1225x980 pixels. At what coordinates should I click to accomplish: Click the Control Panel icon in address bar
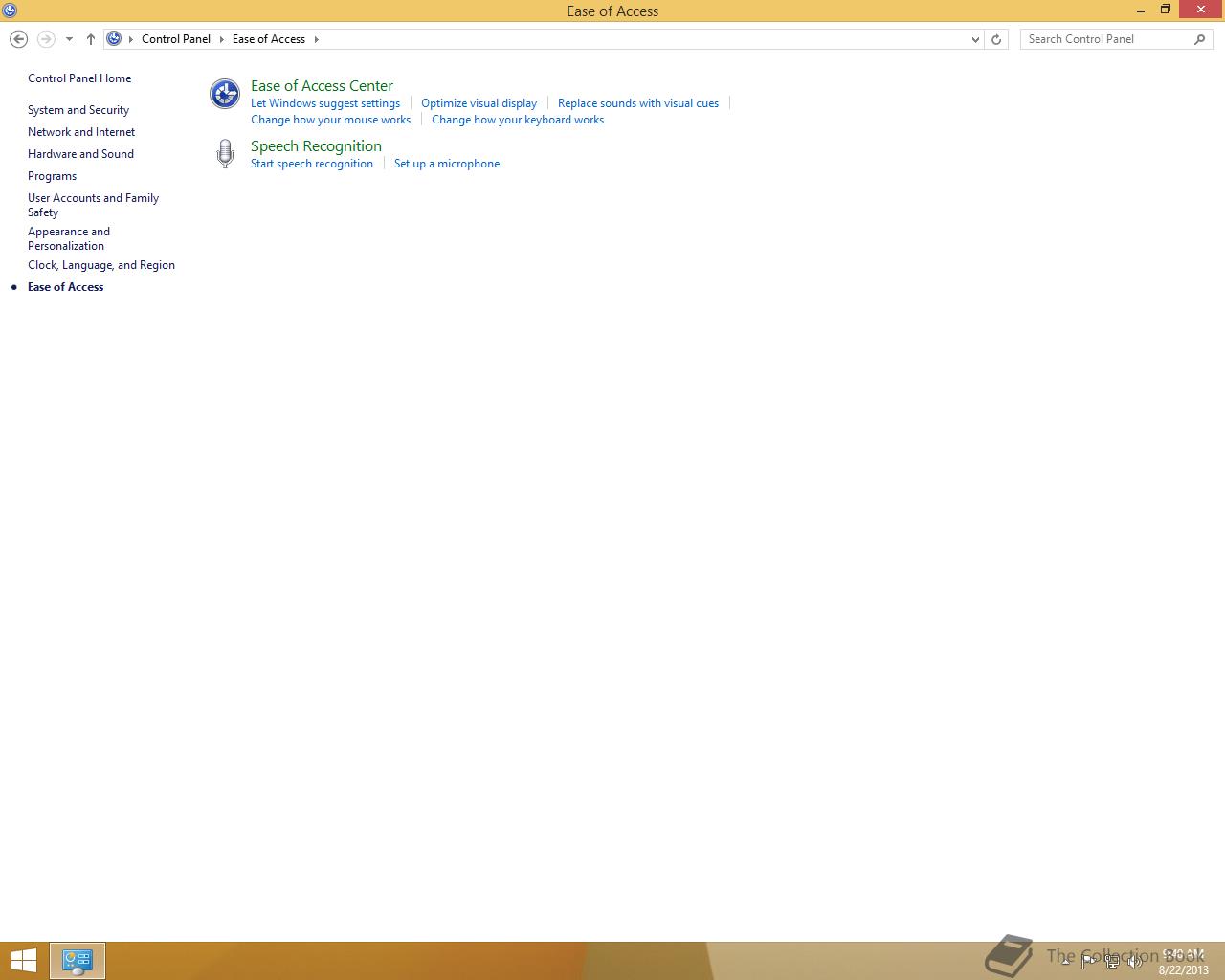[x=114, y=39]
